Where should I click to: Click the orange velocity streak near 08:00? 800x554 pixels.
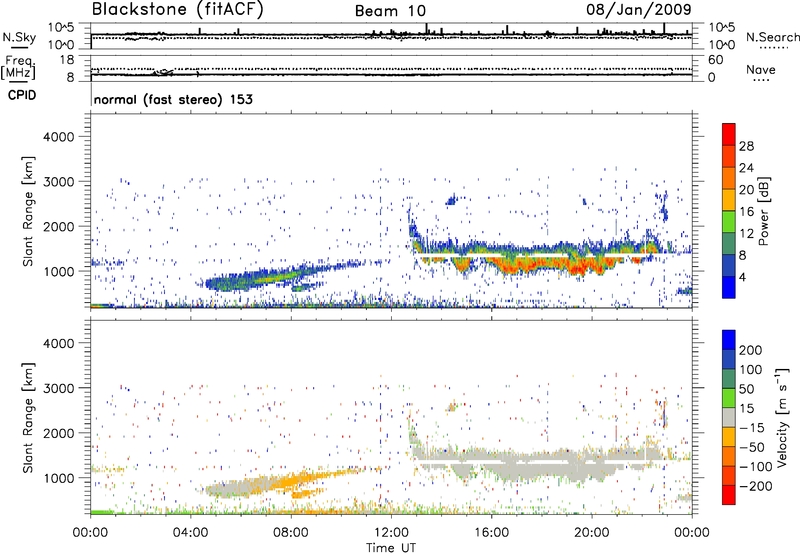pos(293,480)
